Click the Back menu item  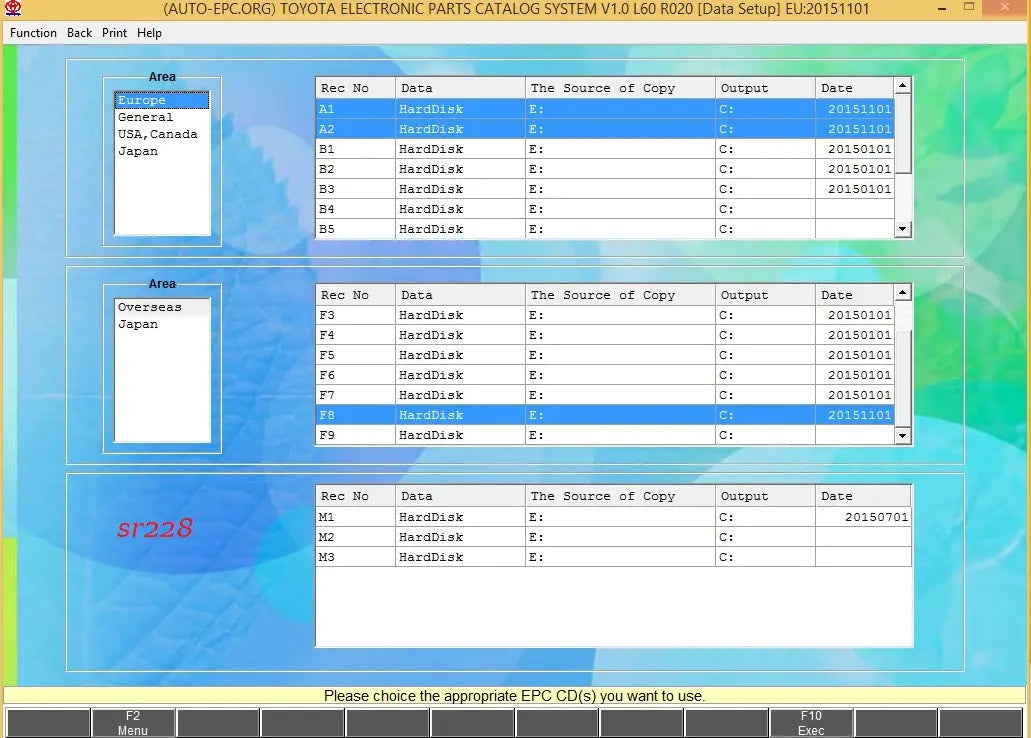(79, 32)
